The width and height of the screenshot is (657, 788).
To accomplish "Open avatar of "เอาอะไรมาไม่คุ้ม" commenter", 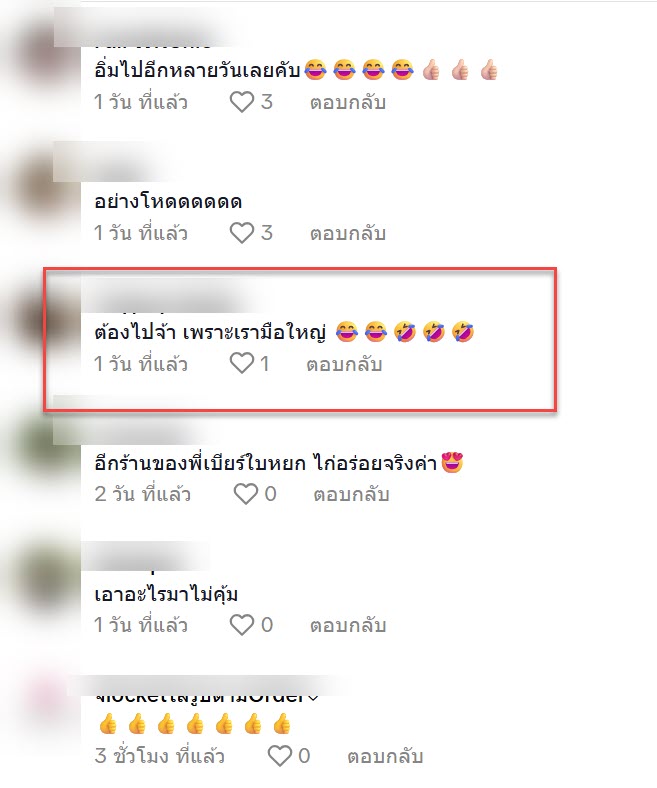I will point(40,575).
